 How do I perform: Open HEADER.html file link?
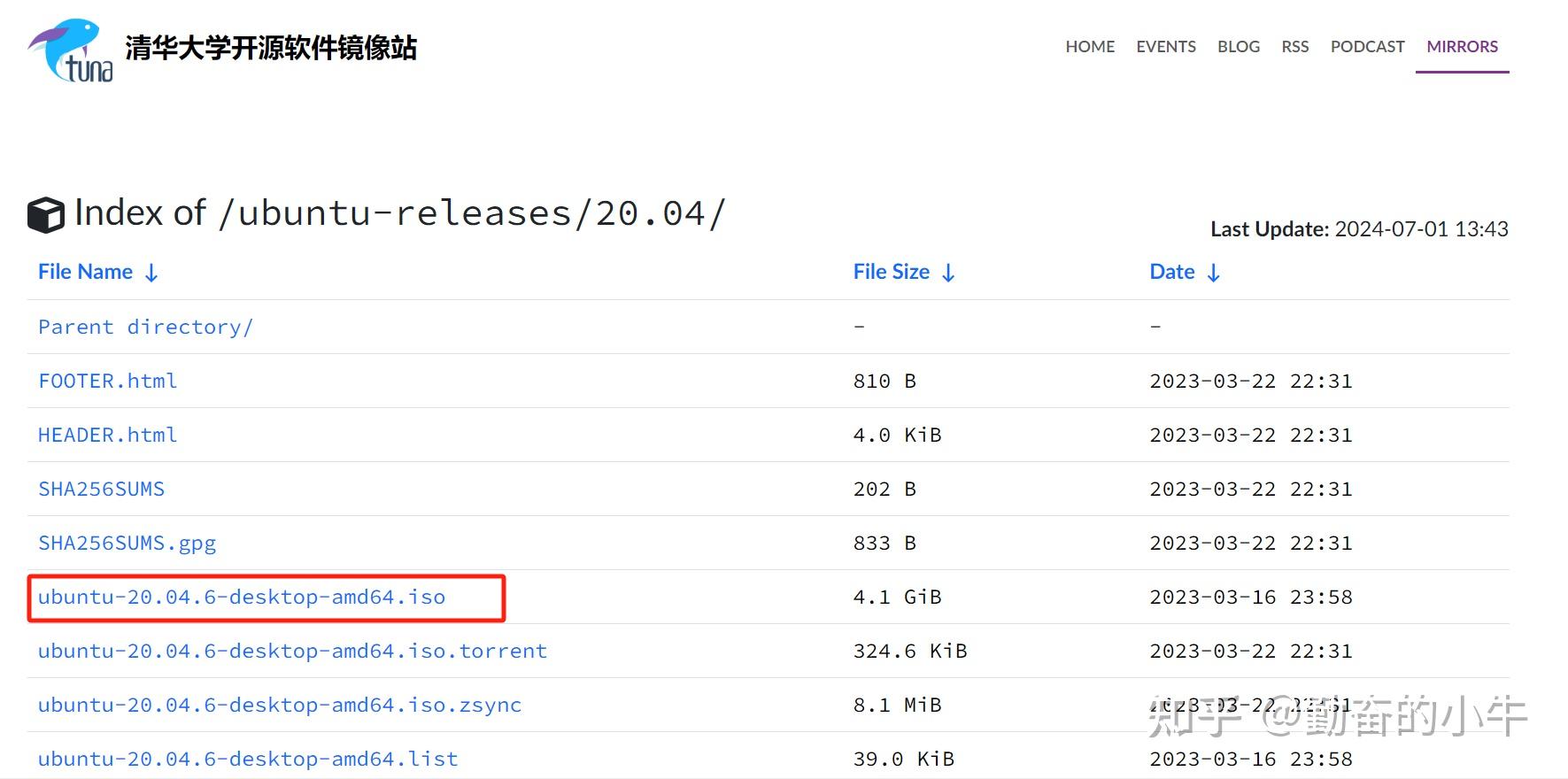(107, 435)
